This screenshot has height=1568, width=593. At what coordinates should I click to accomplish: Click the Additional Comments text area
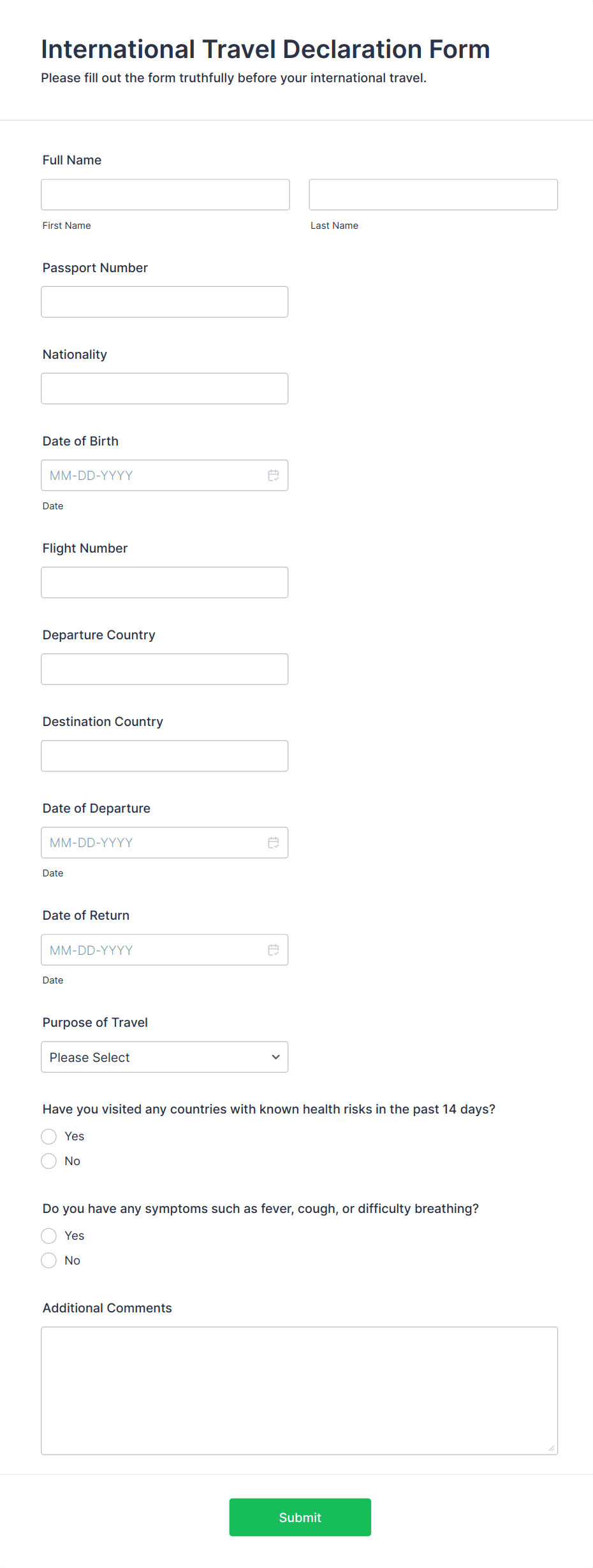point(299,1390)
